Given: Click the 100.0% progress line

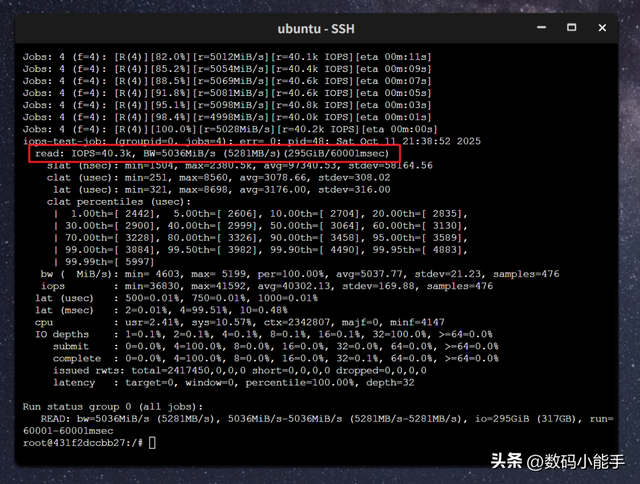Looking at the screenshot, I should coord(230,129).
